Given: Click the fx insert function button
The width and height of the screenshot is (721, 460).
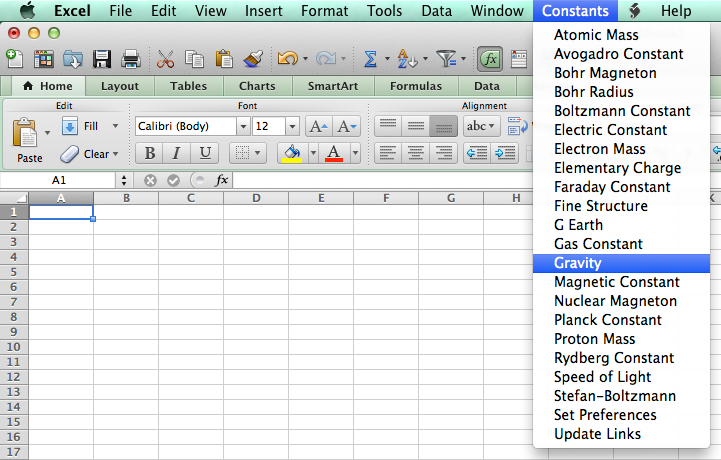Looking at the screenshot, I should click(221, 180).
